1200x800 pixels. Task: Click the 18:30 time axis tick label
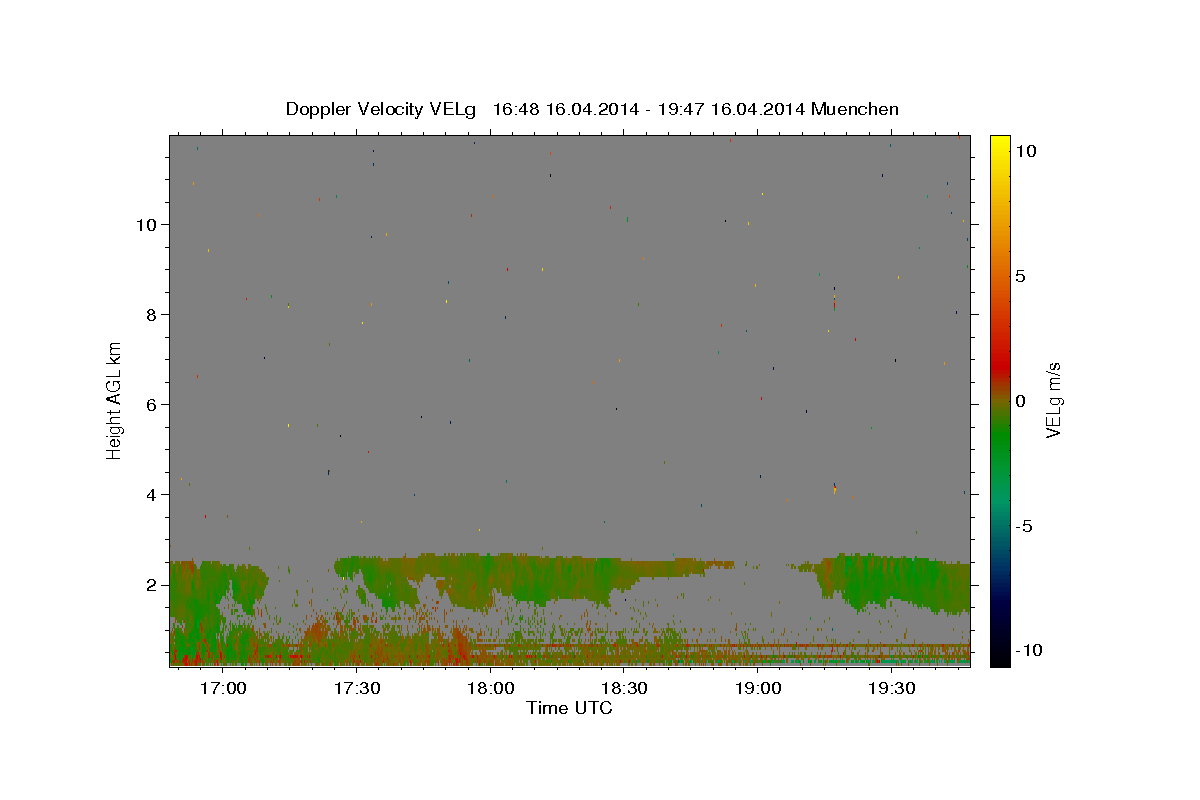point(625,689)
